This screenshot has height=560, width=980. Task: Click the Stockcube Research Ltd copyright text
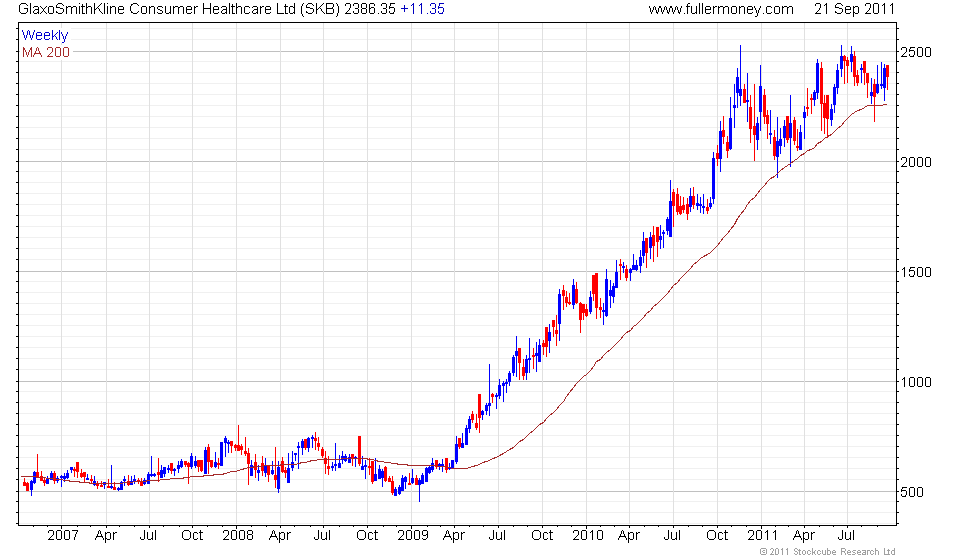tap(828, 552)
